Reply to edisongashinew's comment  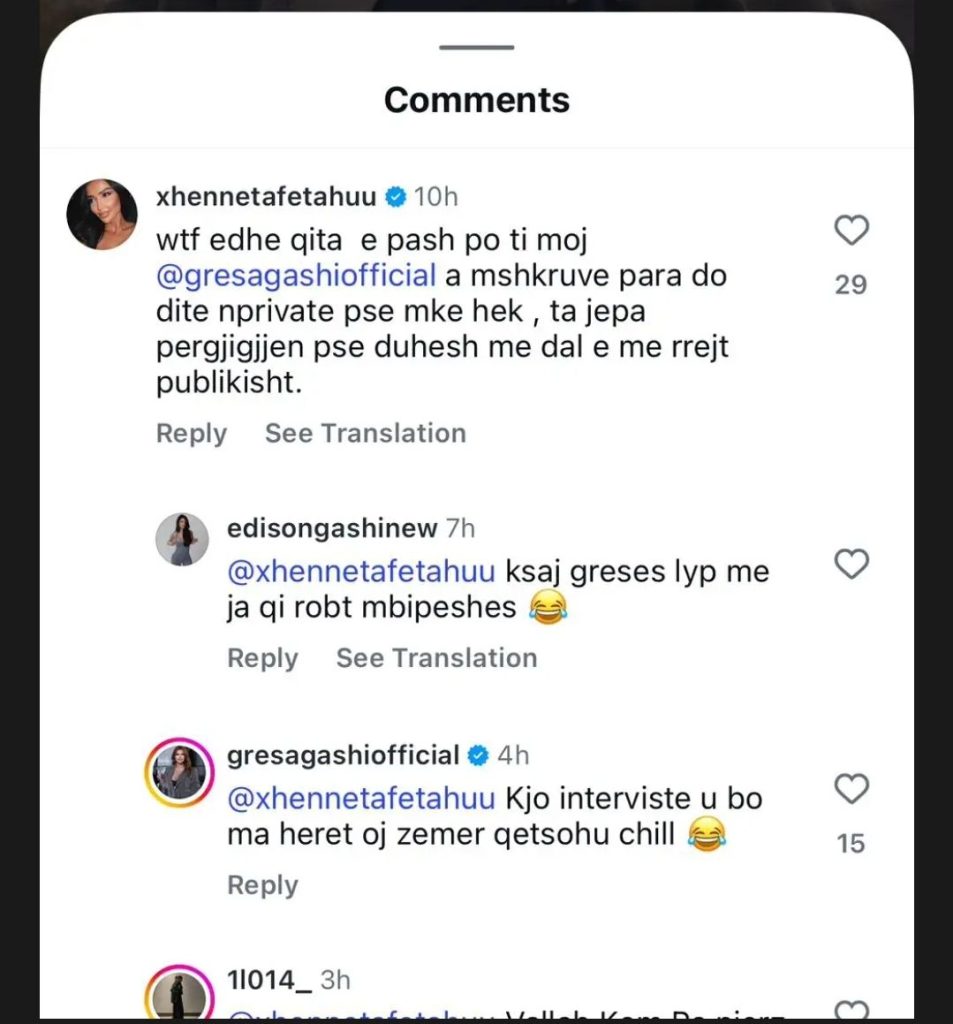262,658
